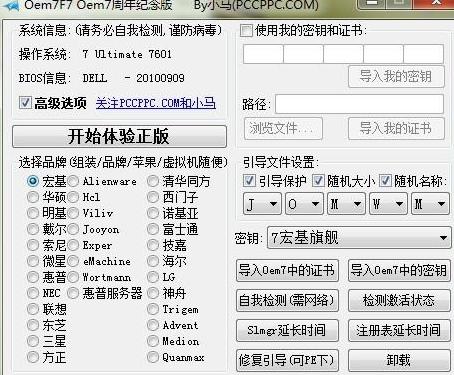Enable the 使用我的密钥和证书 checkbox
Viewport: 454px width, 375px height.
pos(246,31)
